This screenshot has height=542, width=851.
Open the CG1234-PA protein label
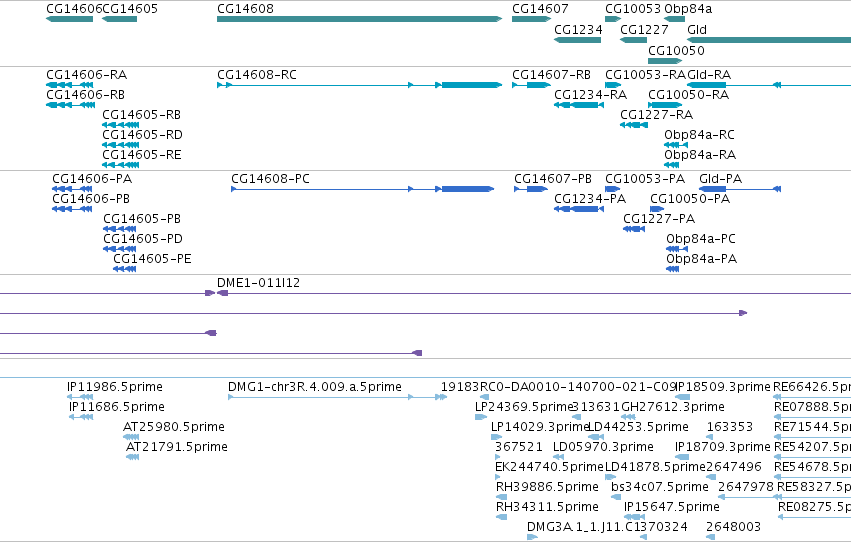click(590, 199)
